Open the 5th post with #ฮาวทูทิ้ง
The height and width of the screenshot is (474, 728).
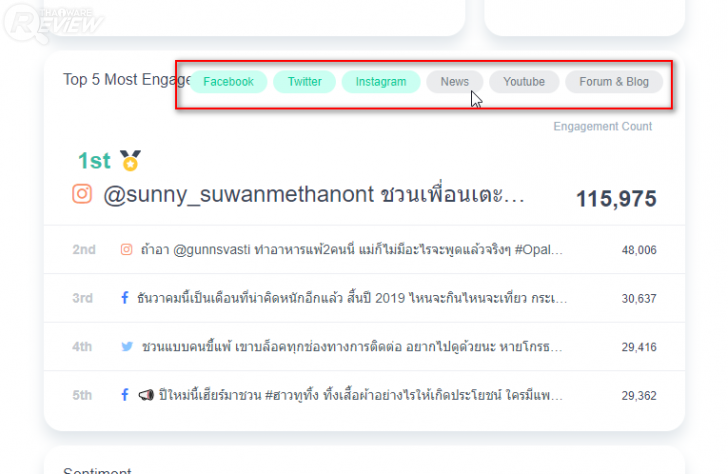(361, 396)
